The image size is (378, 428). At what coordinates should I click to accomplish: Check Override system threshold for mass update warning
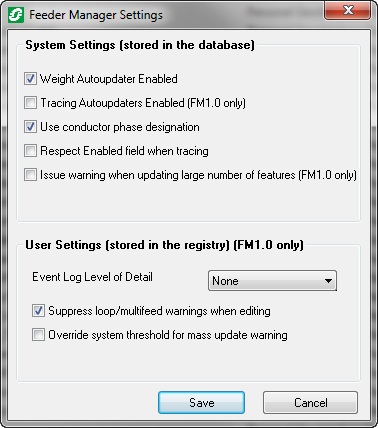[x=38, y=335]
